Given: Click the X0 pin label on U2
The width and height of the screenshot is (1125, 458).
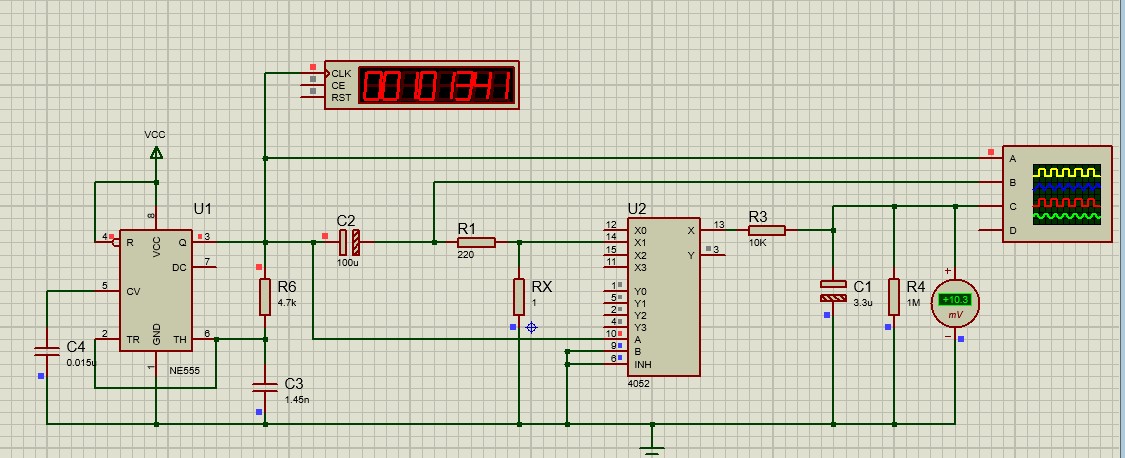Looking at the screenshot, I should 641,230.
